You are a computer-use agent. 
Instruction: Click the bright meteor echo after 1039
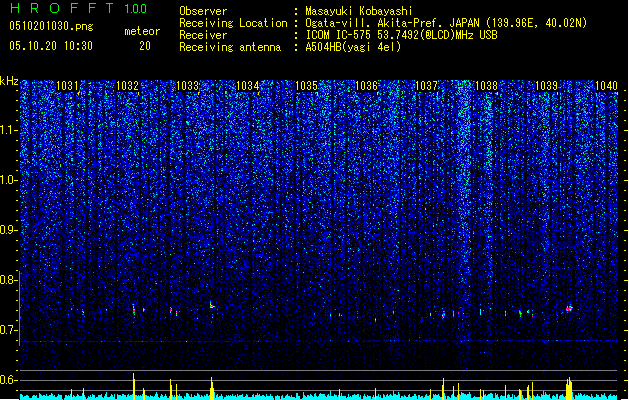(569, 308)
